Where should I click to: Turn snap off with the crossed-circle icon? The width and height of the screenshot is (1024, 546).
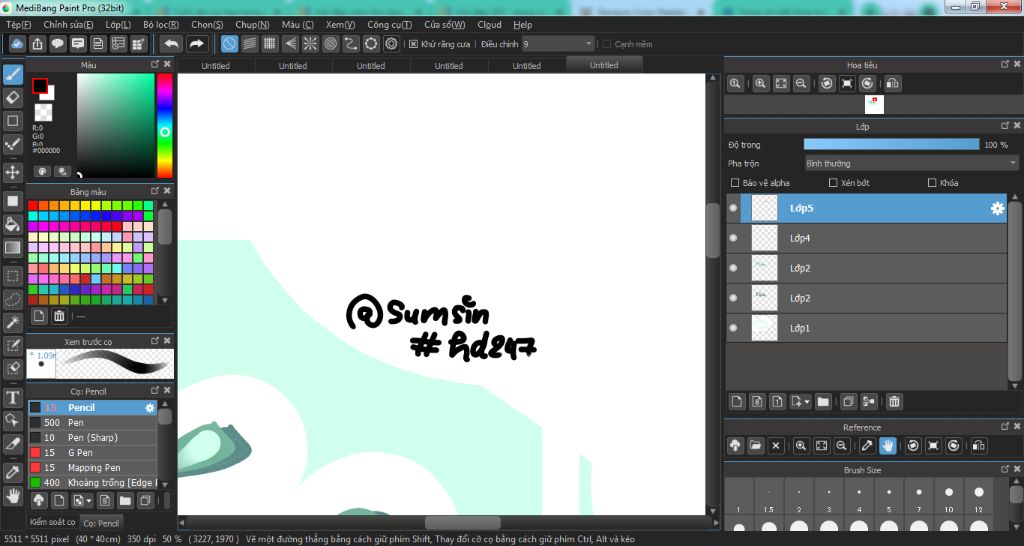[x=229, y=44]
